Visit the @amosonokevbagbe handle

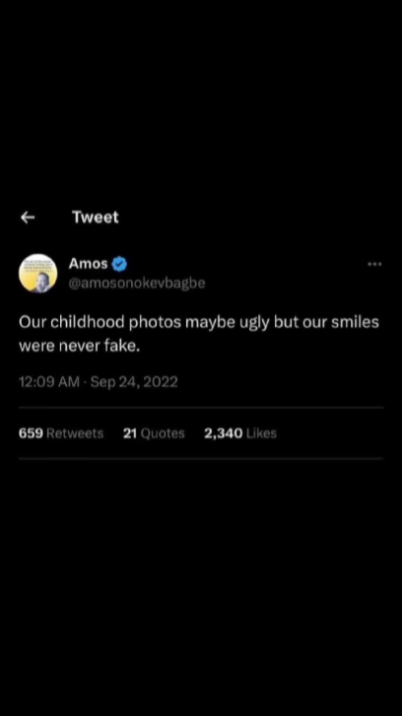137,283
